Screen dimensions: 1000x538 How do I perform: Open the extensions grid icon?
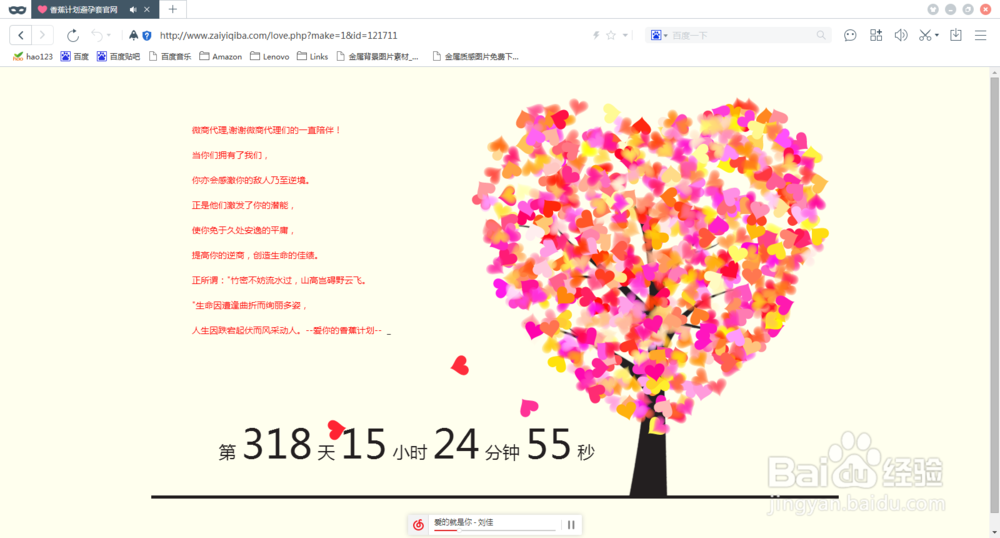876,35
